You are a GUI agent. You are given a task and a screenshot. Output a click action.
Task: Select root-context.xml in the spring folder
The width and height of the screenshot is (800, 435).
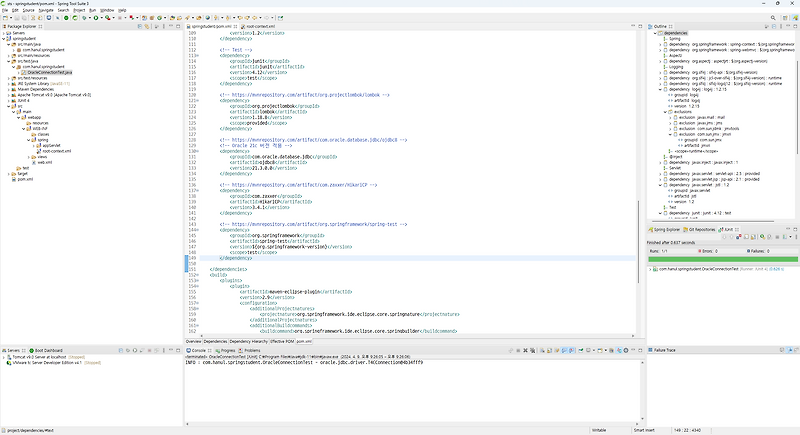54,151
